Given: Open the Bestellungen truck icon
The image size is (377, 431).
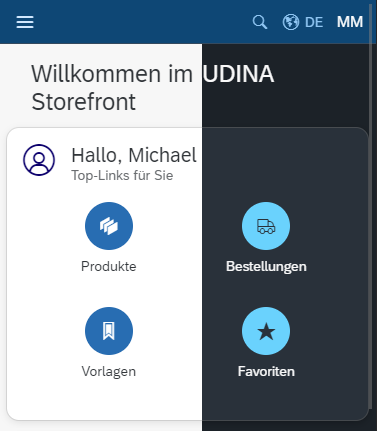Looking at the screenshot, I should point(266,226).
